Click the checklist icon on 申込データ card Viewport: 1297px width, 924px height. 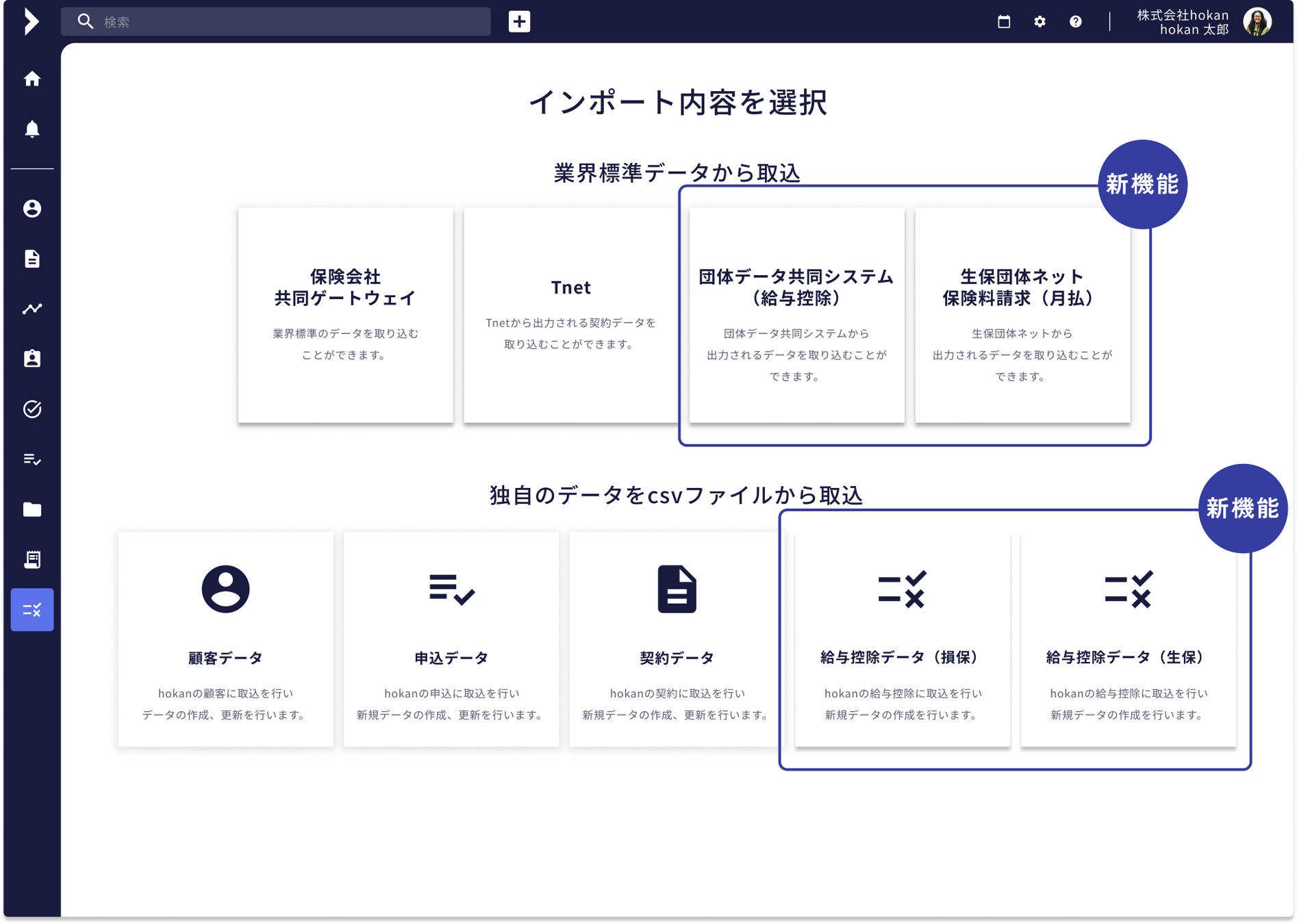[451, 589]
